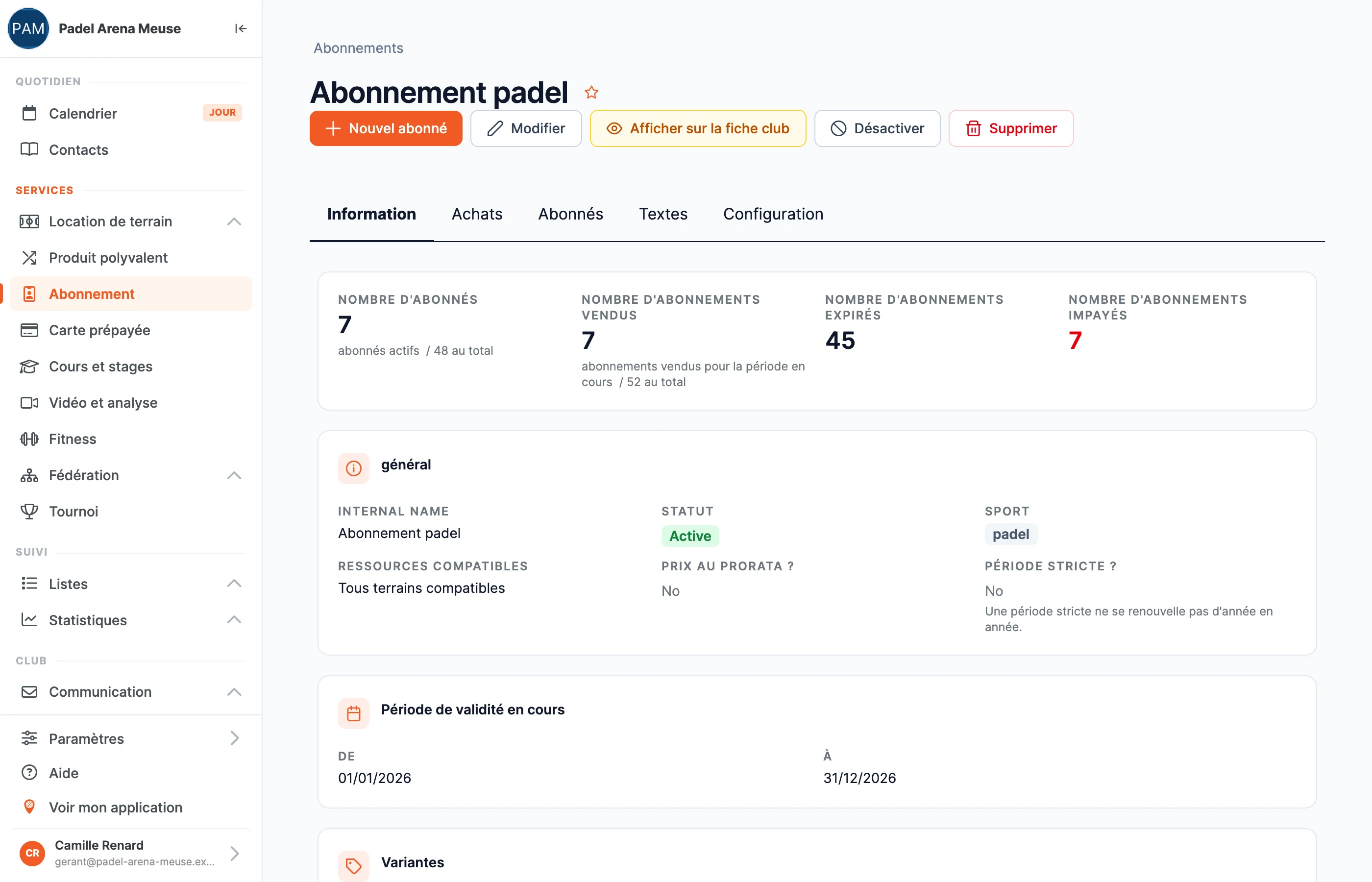Click the Carte prépayée card icon
Viewport: 1372px width, 882px height.
(29, 330)
